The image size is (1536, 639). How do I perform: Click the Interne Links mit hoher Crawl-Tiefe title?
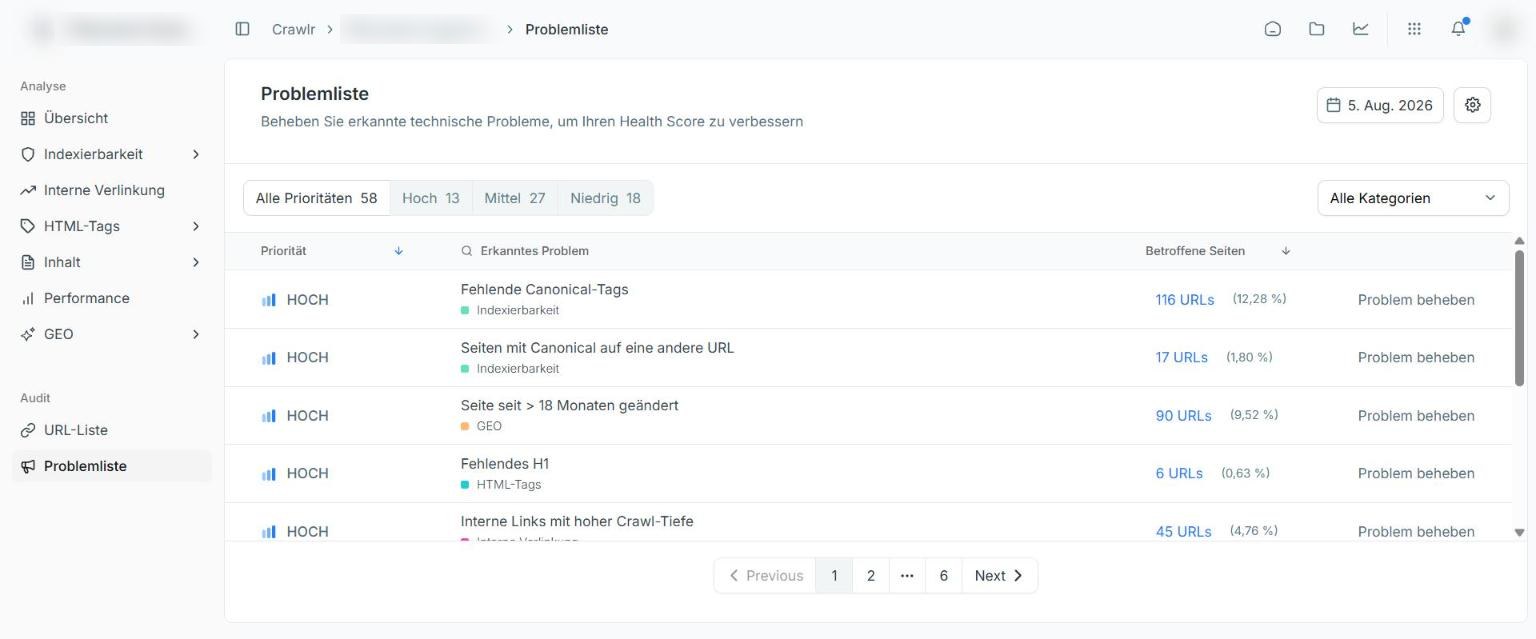577,521
